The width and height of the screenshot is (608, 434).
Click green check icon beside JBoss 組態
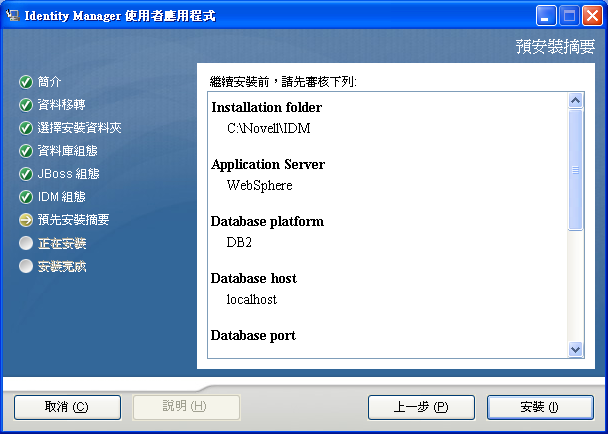tap(26, 174)
